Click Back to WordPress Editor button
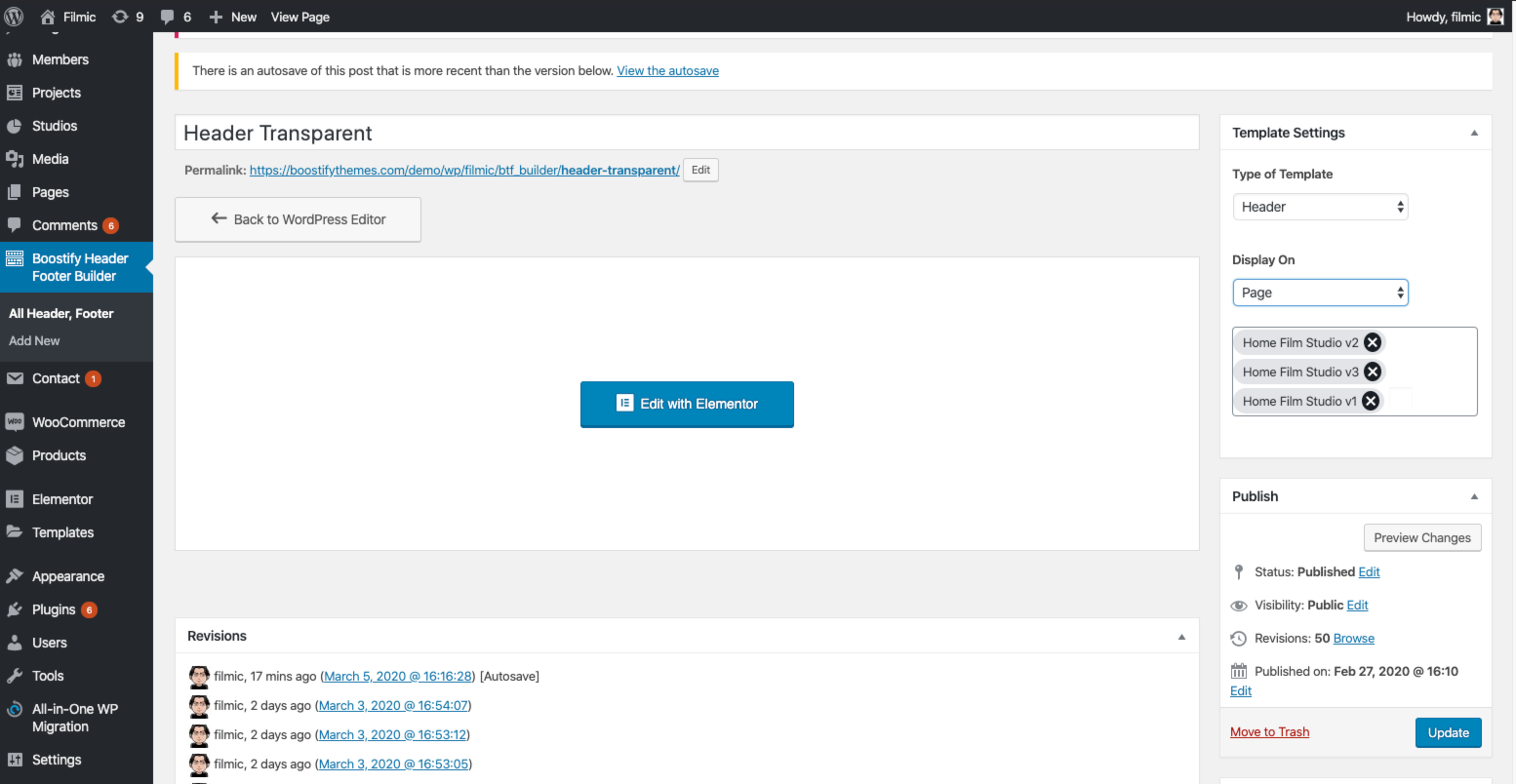The height and width of the screenshot is (784, 1516). click(298, 219)
